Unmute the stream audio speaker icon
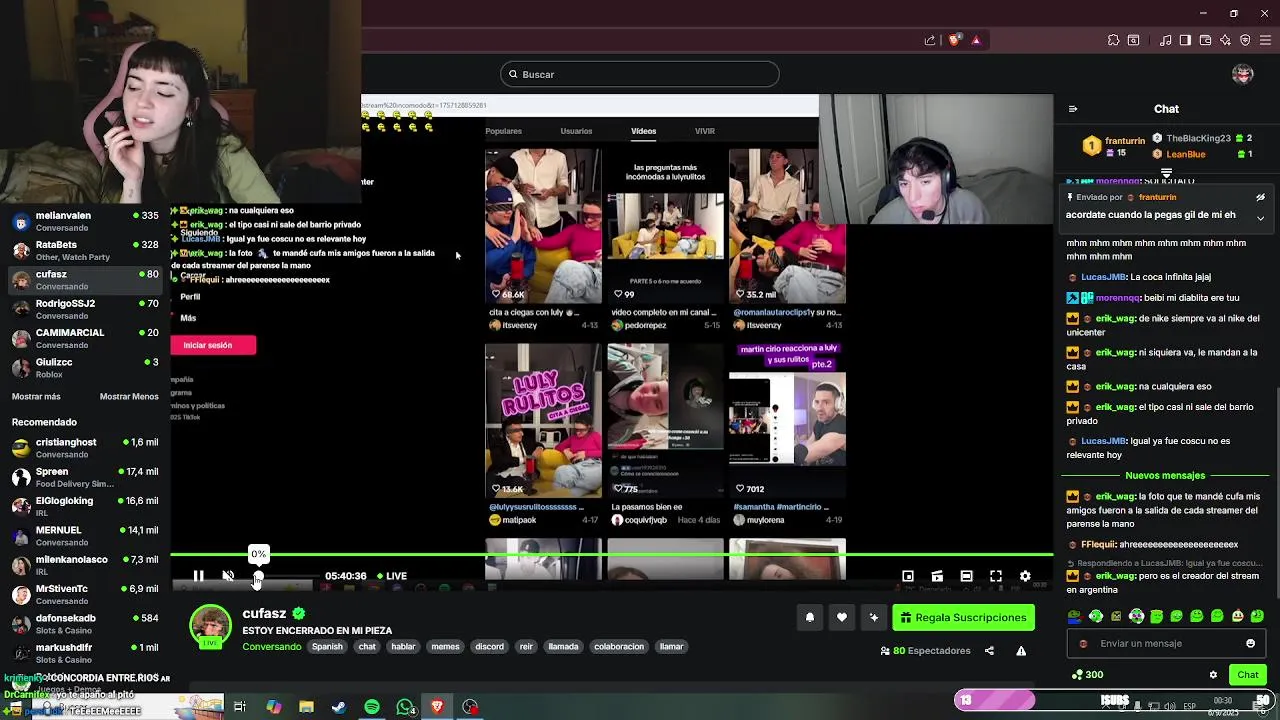 point(228,576)
